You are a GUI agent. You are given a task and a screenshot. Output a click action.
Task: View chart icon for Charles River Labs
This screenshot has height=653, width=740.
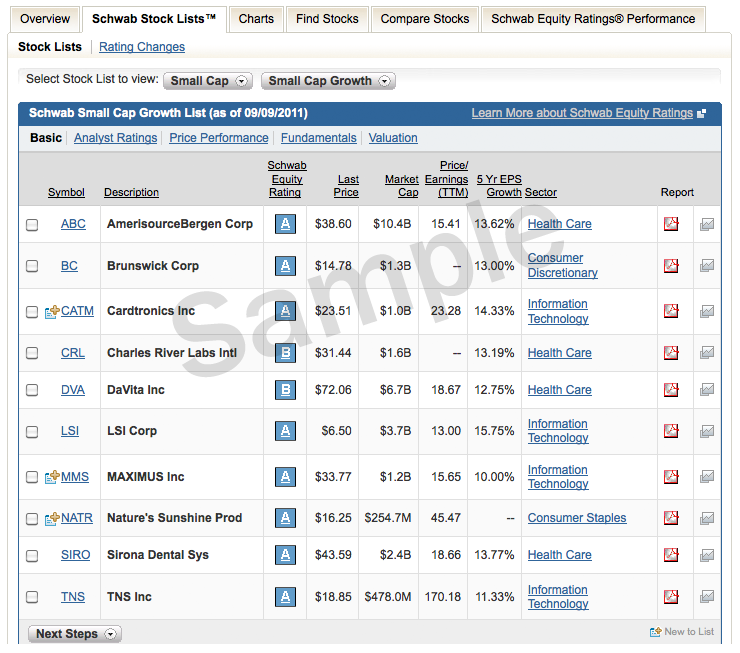[x=706, y=352]
